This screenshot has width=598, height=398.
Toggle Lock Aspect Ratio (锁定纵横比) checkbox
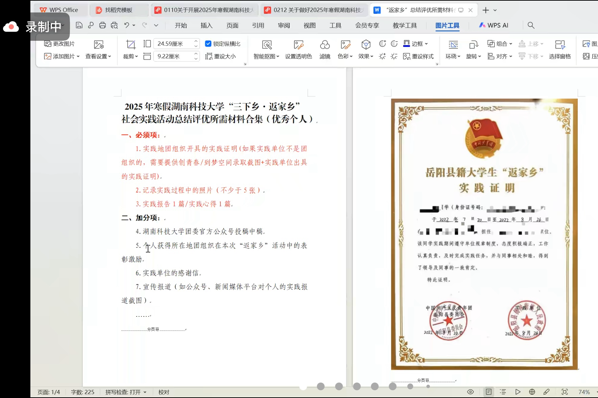click(208, 44)
